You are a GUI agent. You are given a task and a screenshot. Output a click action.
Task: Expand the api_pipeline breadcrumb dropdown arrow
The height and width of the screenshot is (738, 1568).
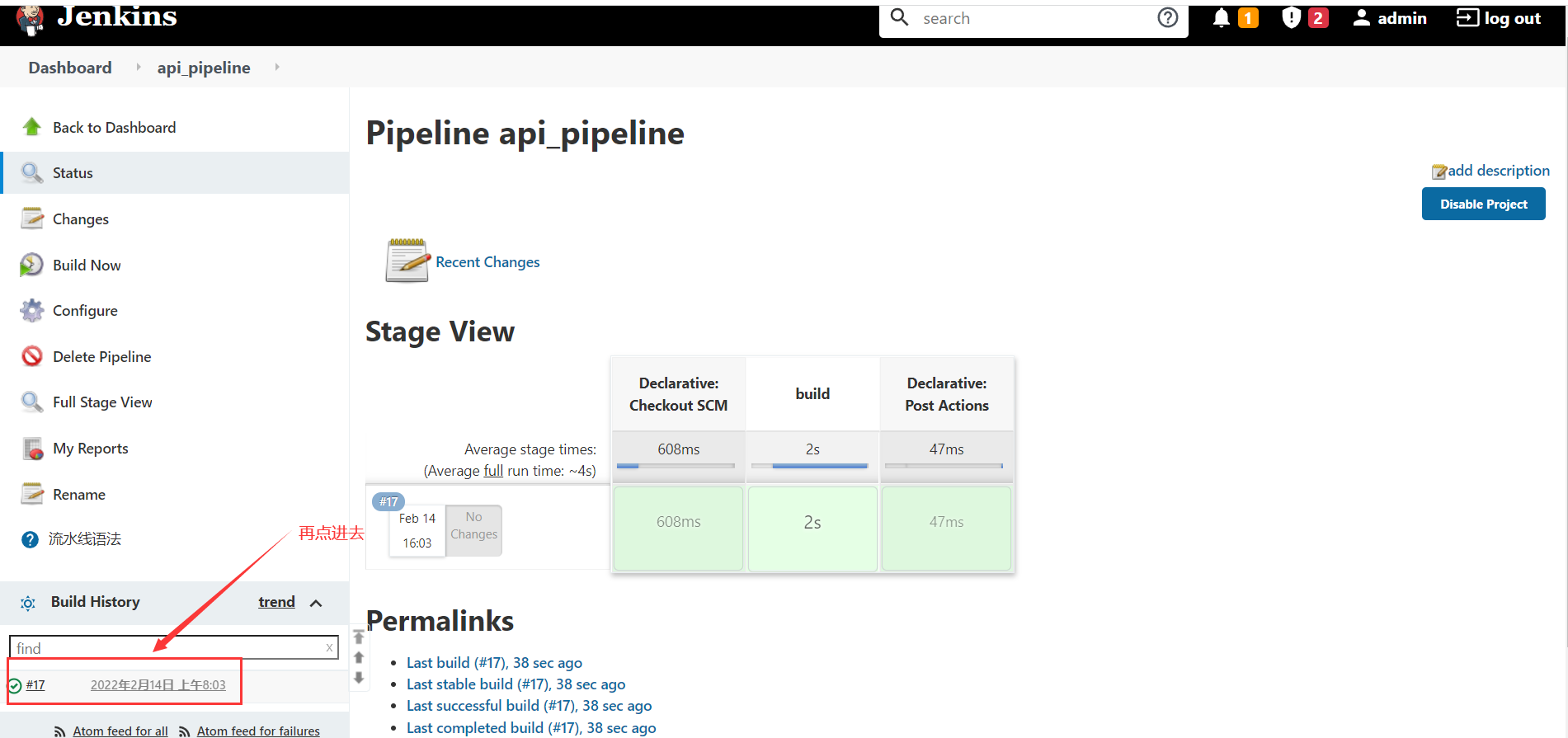click(x=277, y=68)
